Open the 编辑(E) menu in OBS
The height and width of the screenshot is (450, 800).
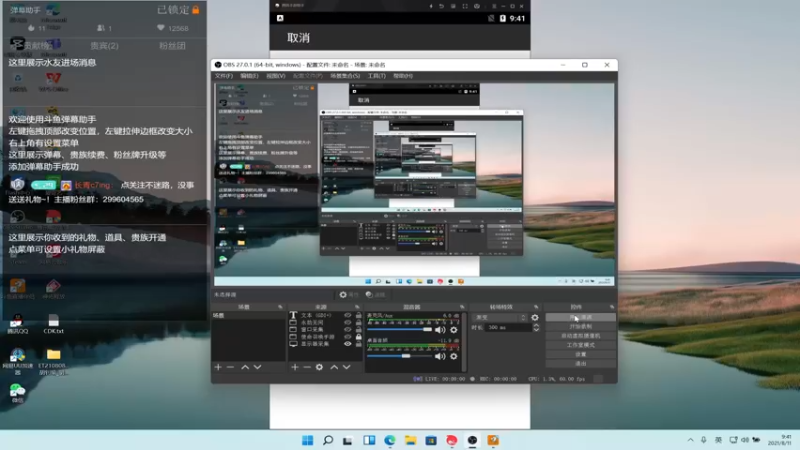pos(249,76)
